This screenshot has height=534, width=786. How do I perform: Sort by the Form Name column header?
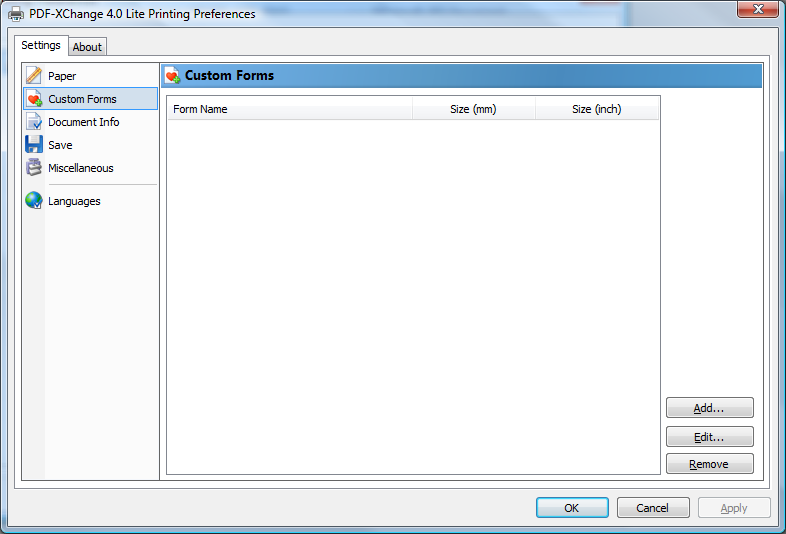[289, 109]
